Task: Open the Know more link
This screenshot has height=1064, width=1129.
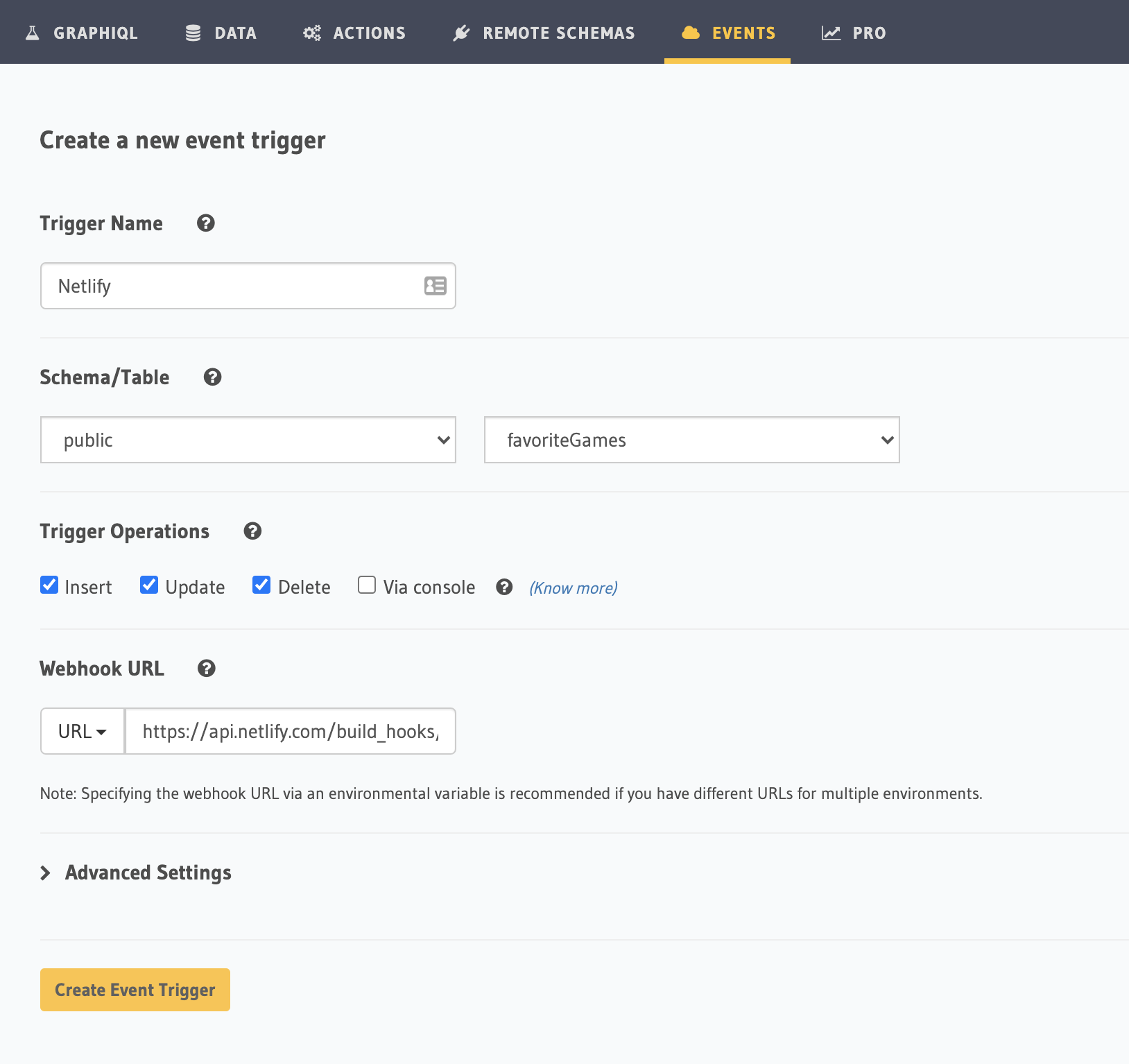Action: [573, 587]
